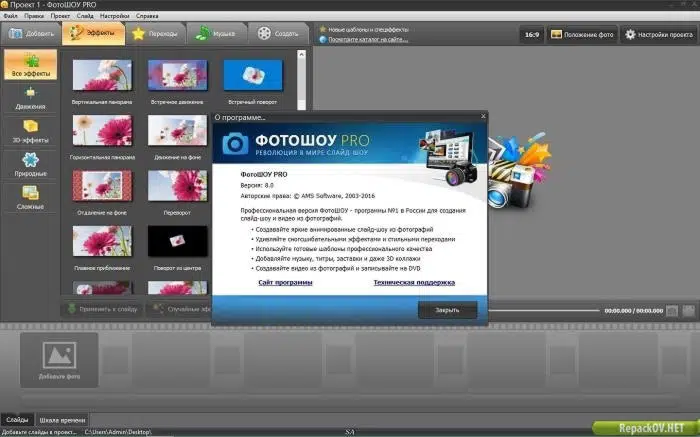This screenshot has width=700, height=437.
Task: Open the 16:9 aspect ratio selector
Action: coord(532,34)
